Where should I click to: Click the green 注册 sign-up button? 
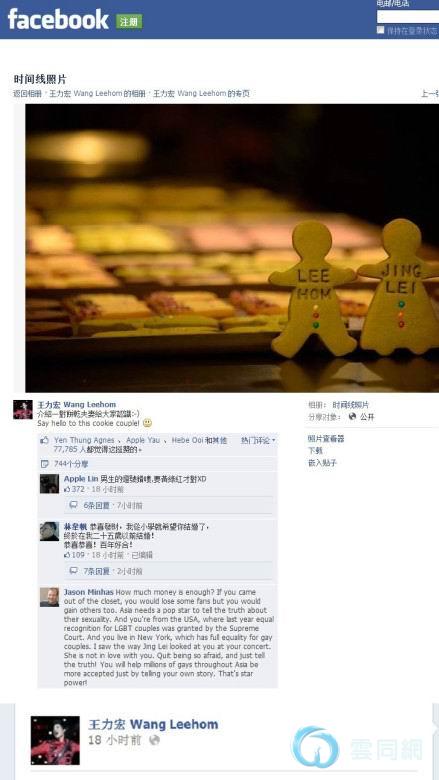coord(129,21)
